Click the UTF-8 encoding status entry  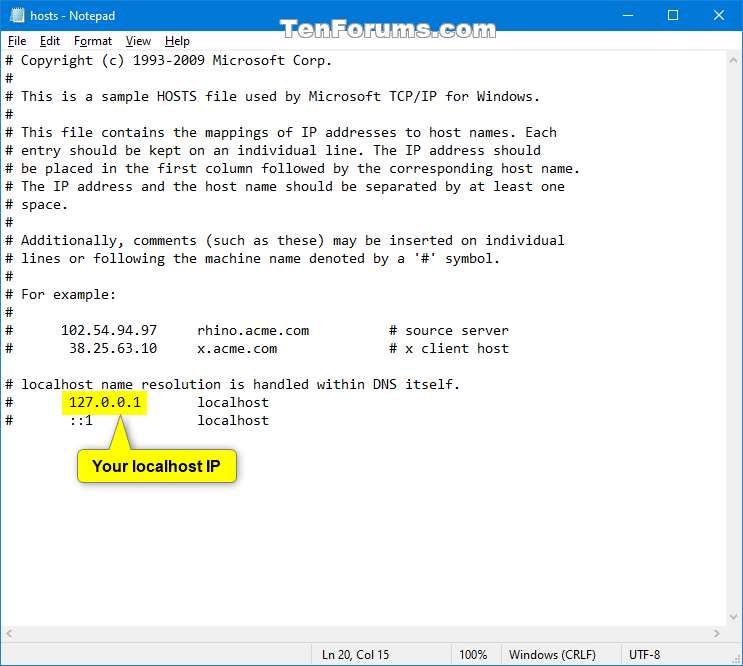644,655
